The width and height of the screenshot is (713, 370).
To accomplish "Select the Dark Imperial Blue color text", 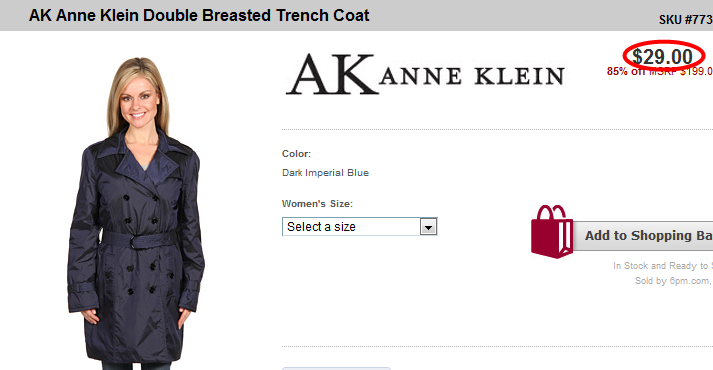I will (325, 173).
